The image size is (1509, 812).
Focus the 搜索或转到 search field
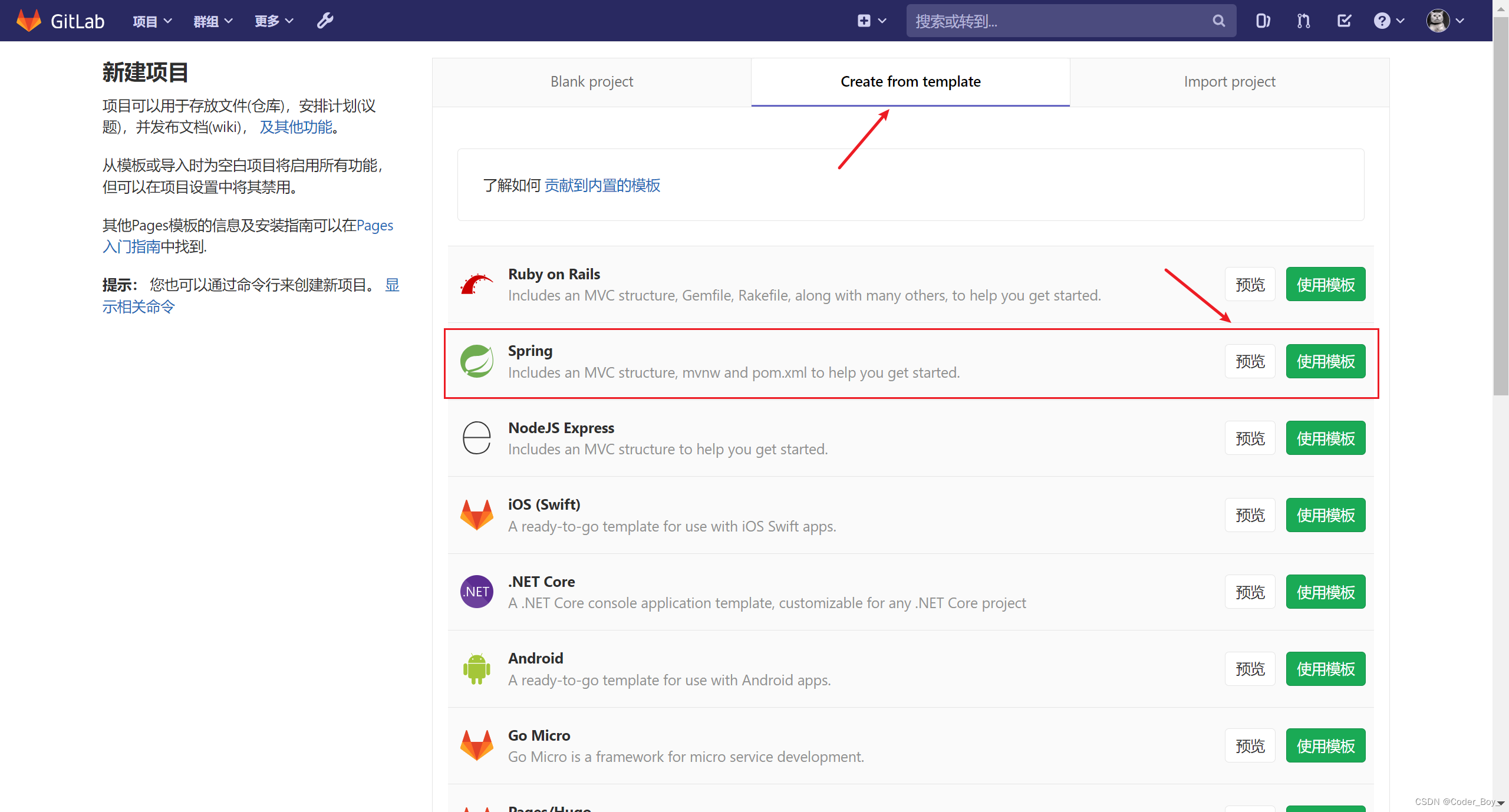pos(1070,21)
